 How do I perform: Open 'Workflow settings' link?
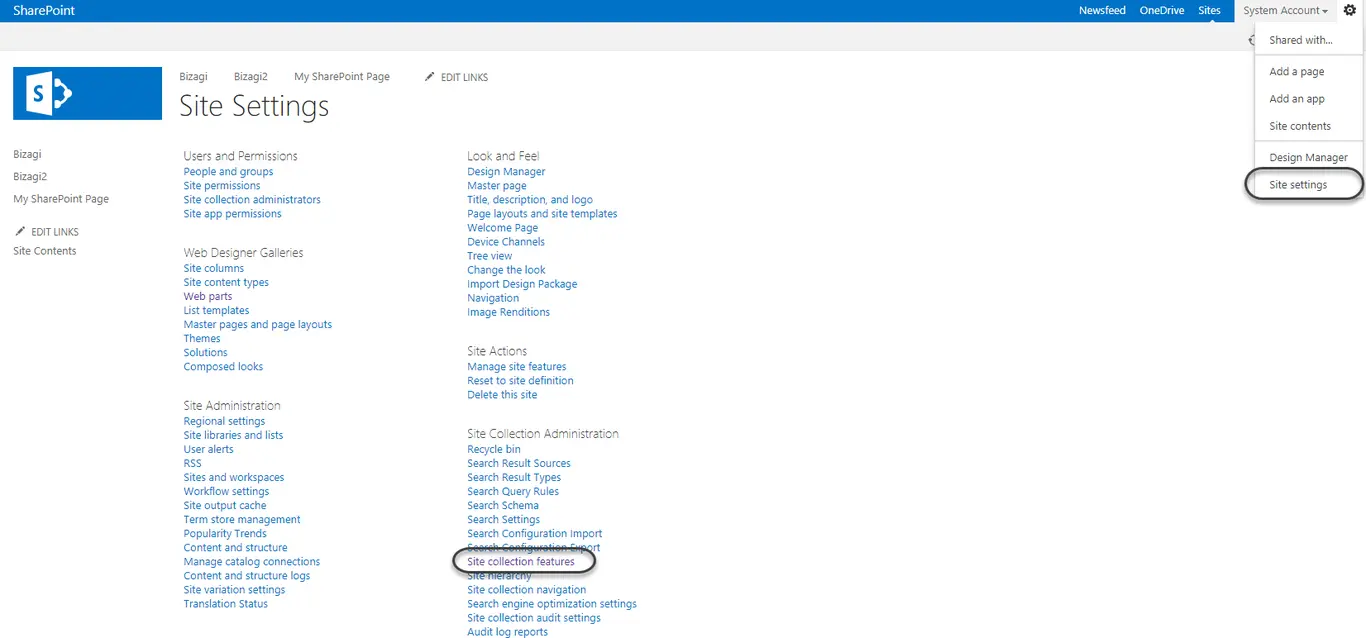226,492
